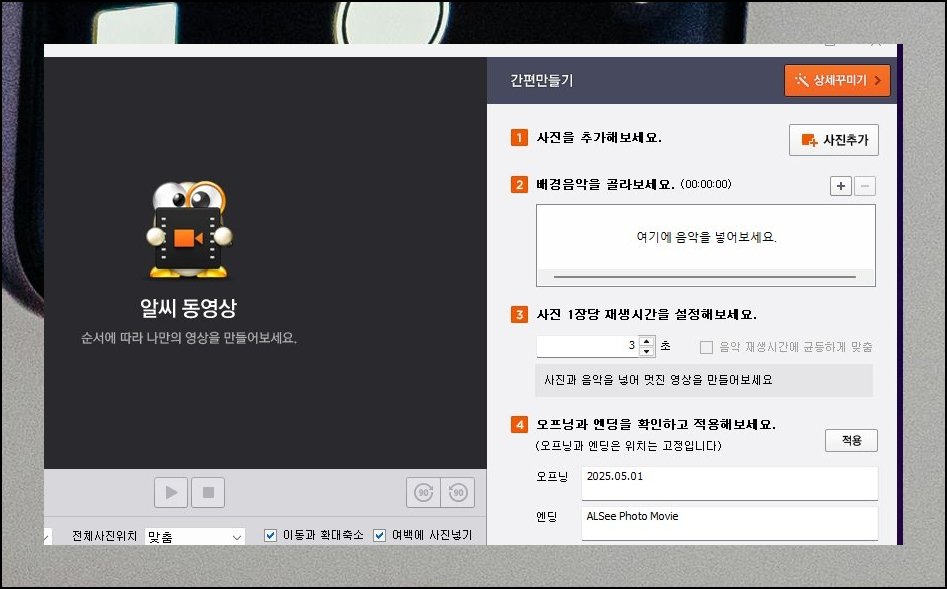Click the 간편만들기 panel title
The height and width of the screenshot is (589, 947).
pos(541,80)
